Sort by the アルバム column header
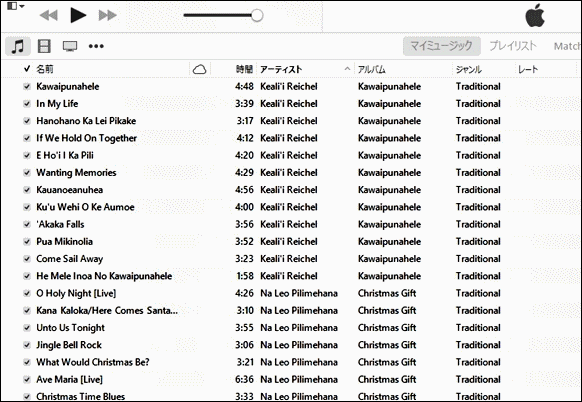Viewport: 582px width, 402px height. (x=372, y=69)
